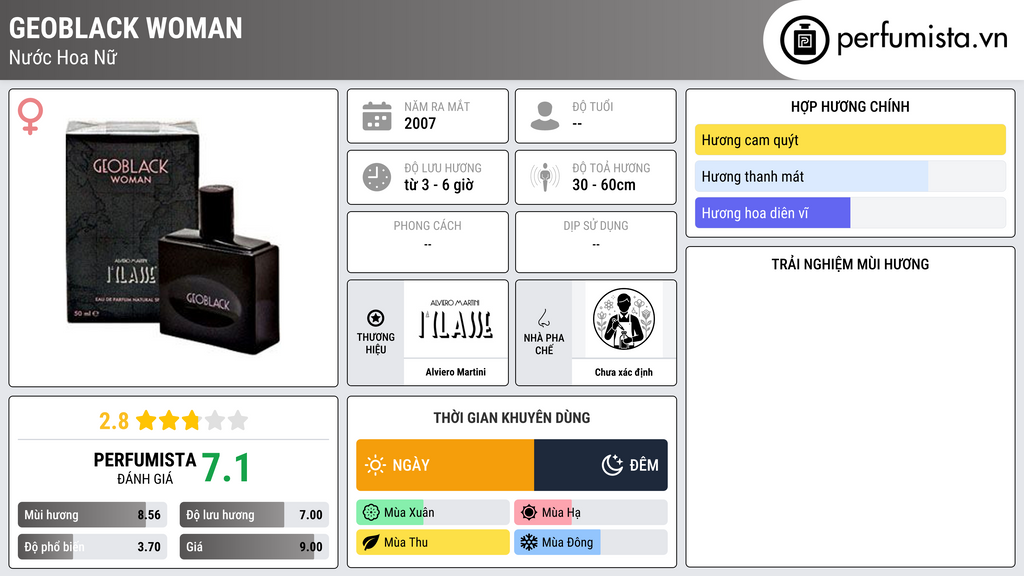Image resolution: width=1024 pixels, height=576 pixels.
Task: Click the PHONG CÁCH card
Action: pos(428,242)
